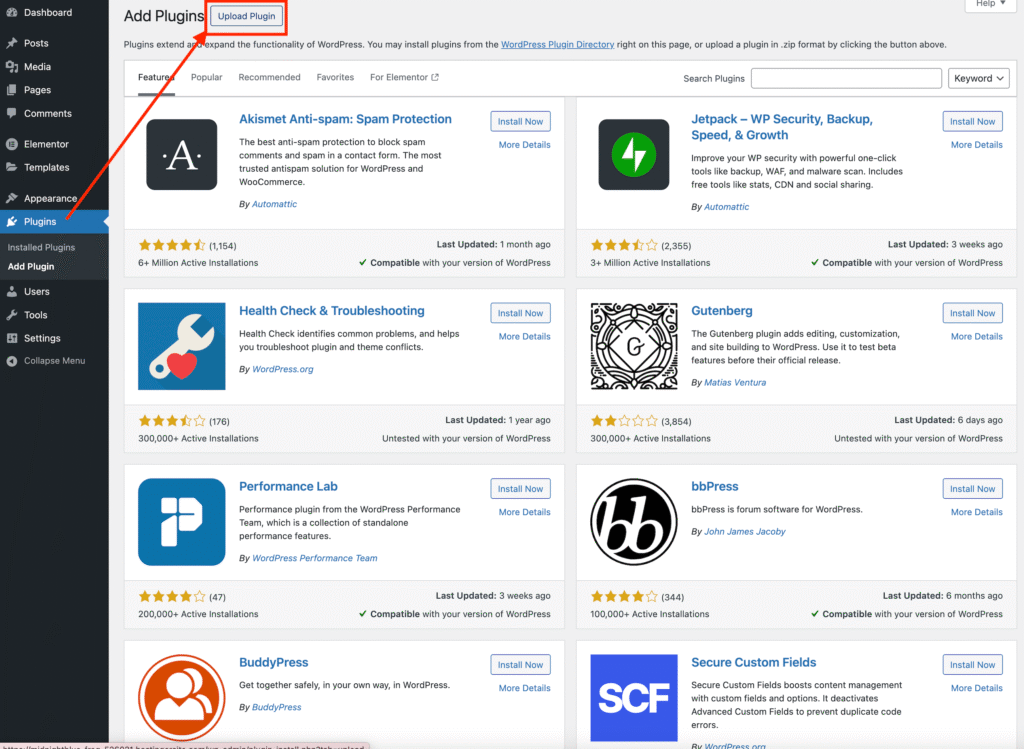Click the Gutenberg plugin logo
Viewport: 1024px width, 749px height.
click(633, 346)
